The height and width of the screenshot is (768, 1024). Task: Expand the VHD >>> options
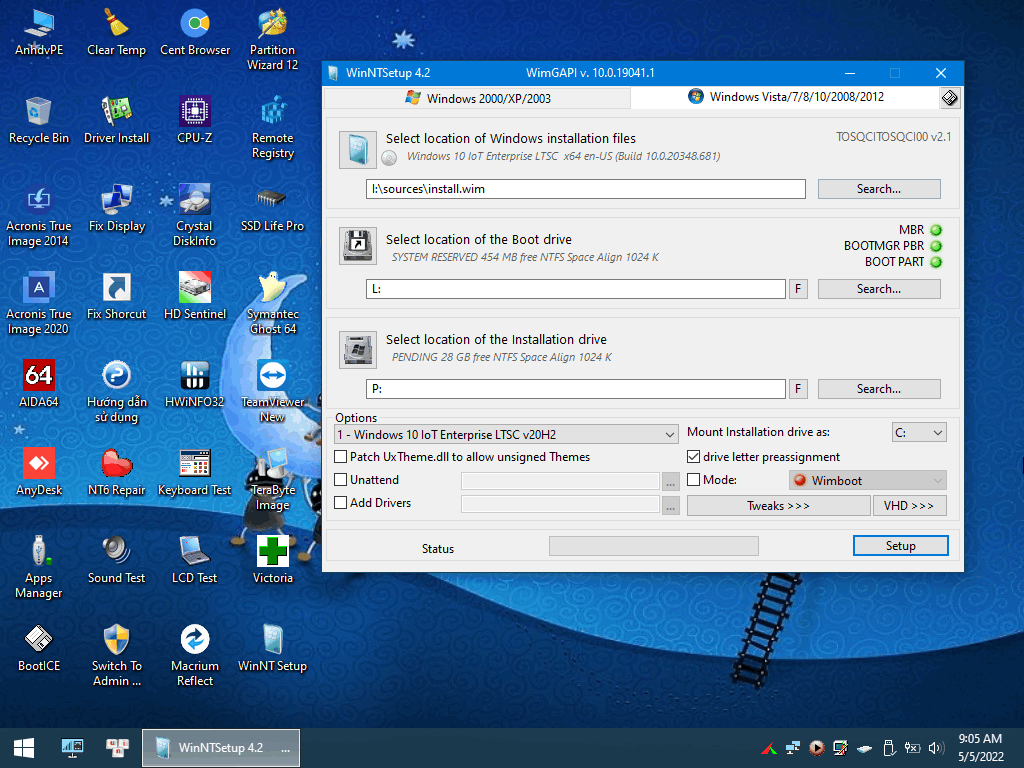pos(910,505)
